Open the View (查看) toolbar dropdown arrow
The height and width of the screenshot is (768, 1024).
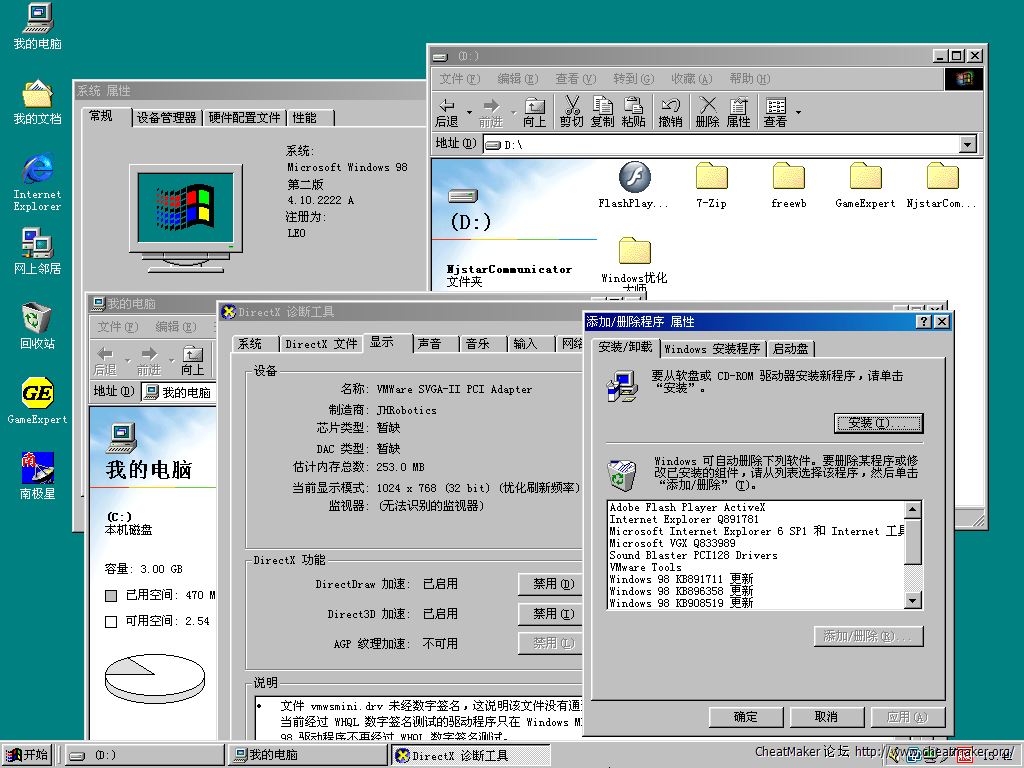(798, 111)
